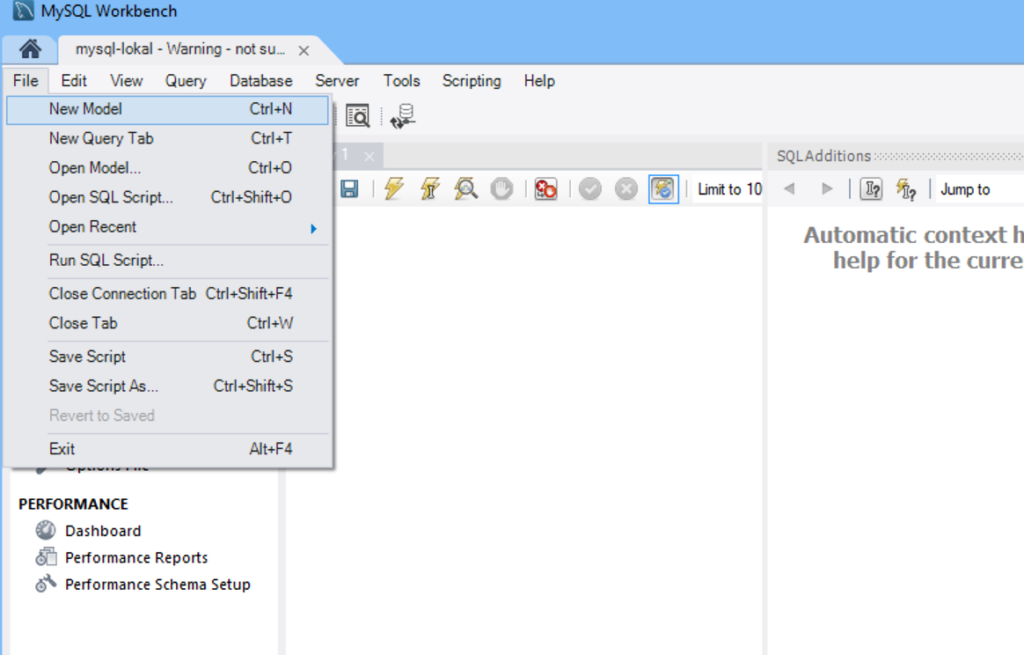Screen dimensions: 1024x655
Task: Open the View menu
Action: [126, 81]
